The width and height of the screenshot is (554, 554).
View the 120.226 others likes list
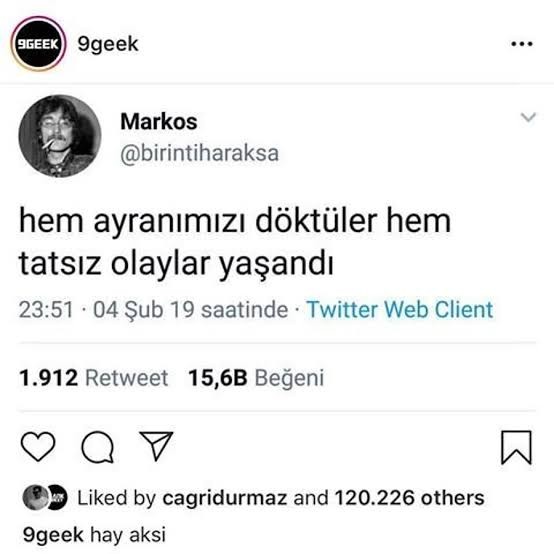click(409, 498)
